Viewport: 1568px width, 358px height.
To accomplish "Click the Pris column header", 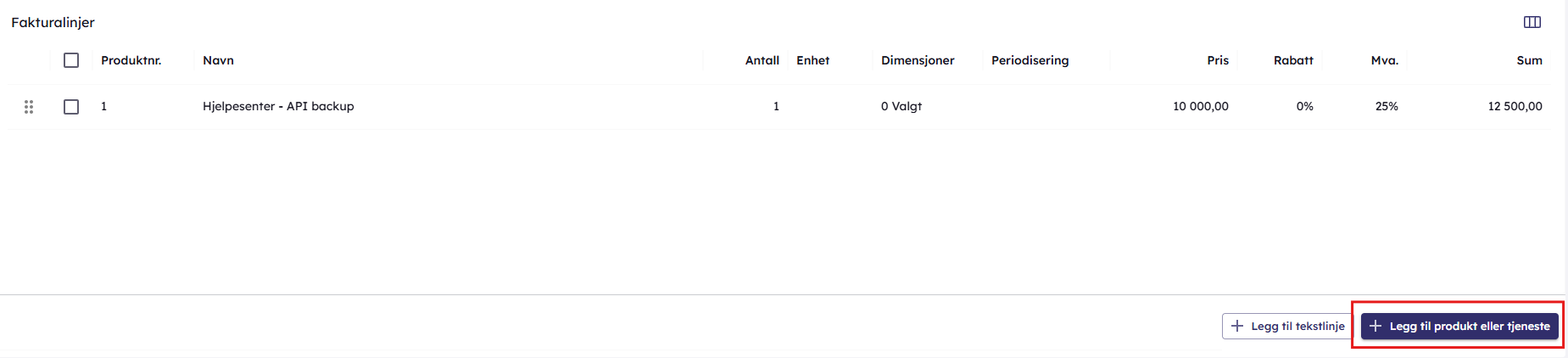I will coord(1218,60).
